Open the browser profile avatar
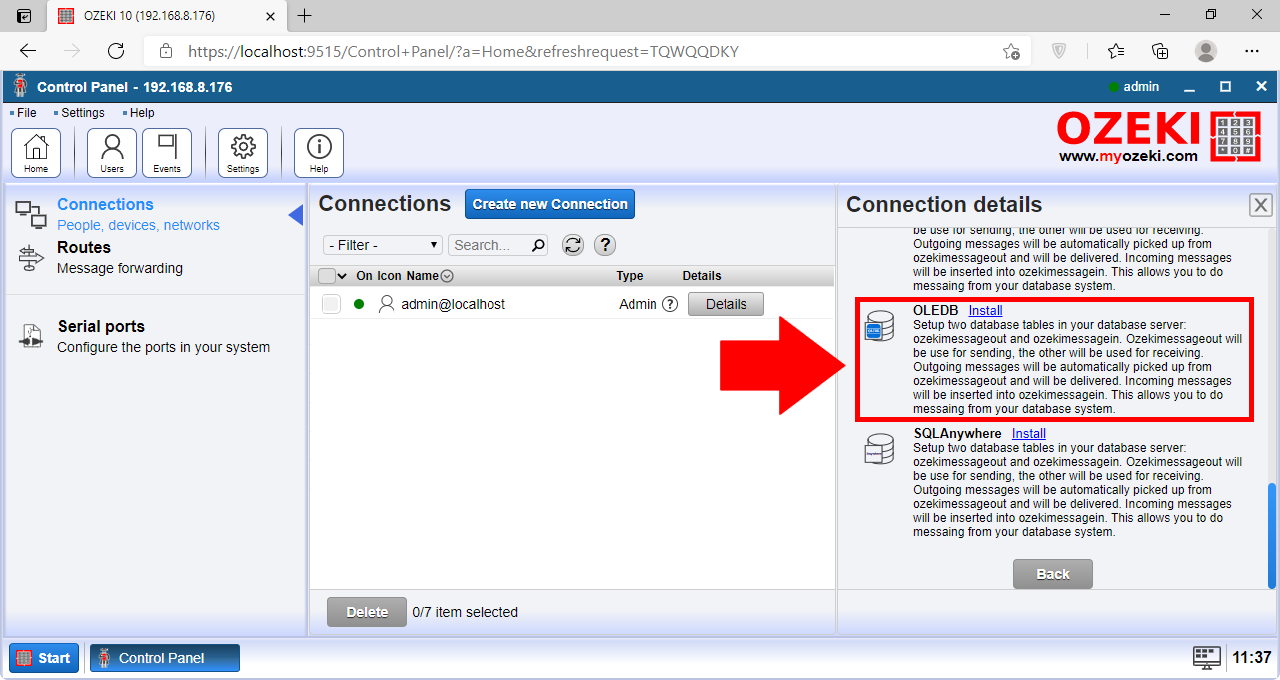The height and width of the screenshot is (680, 1280). 1207,51
